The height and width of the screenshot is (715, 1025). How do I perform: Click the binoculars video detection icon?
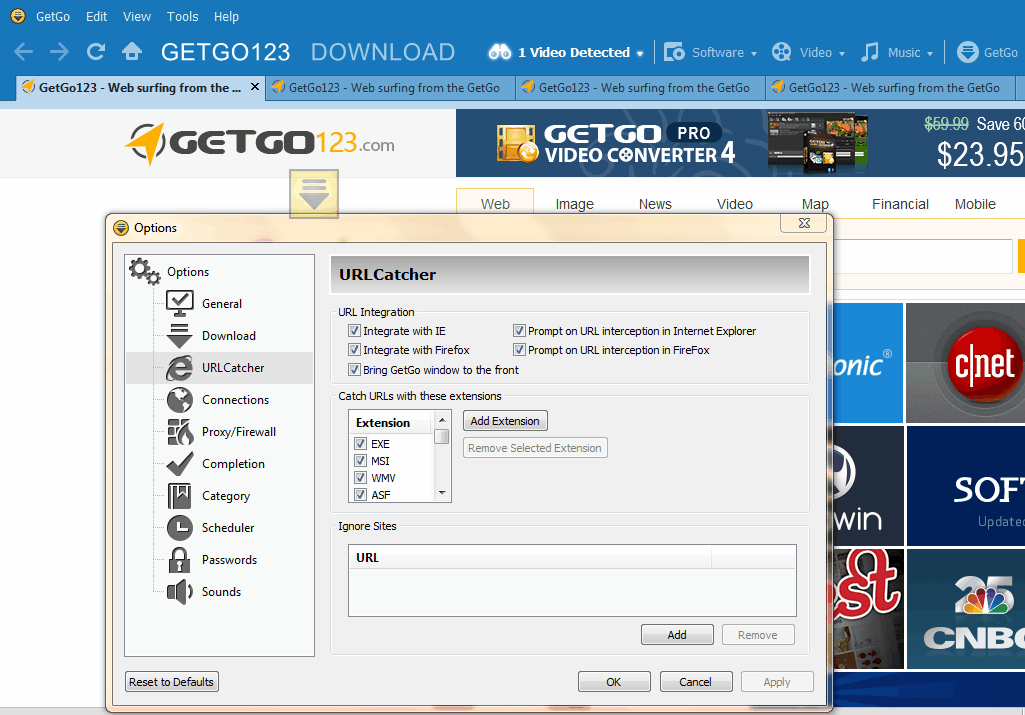pos(500,52)
